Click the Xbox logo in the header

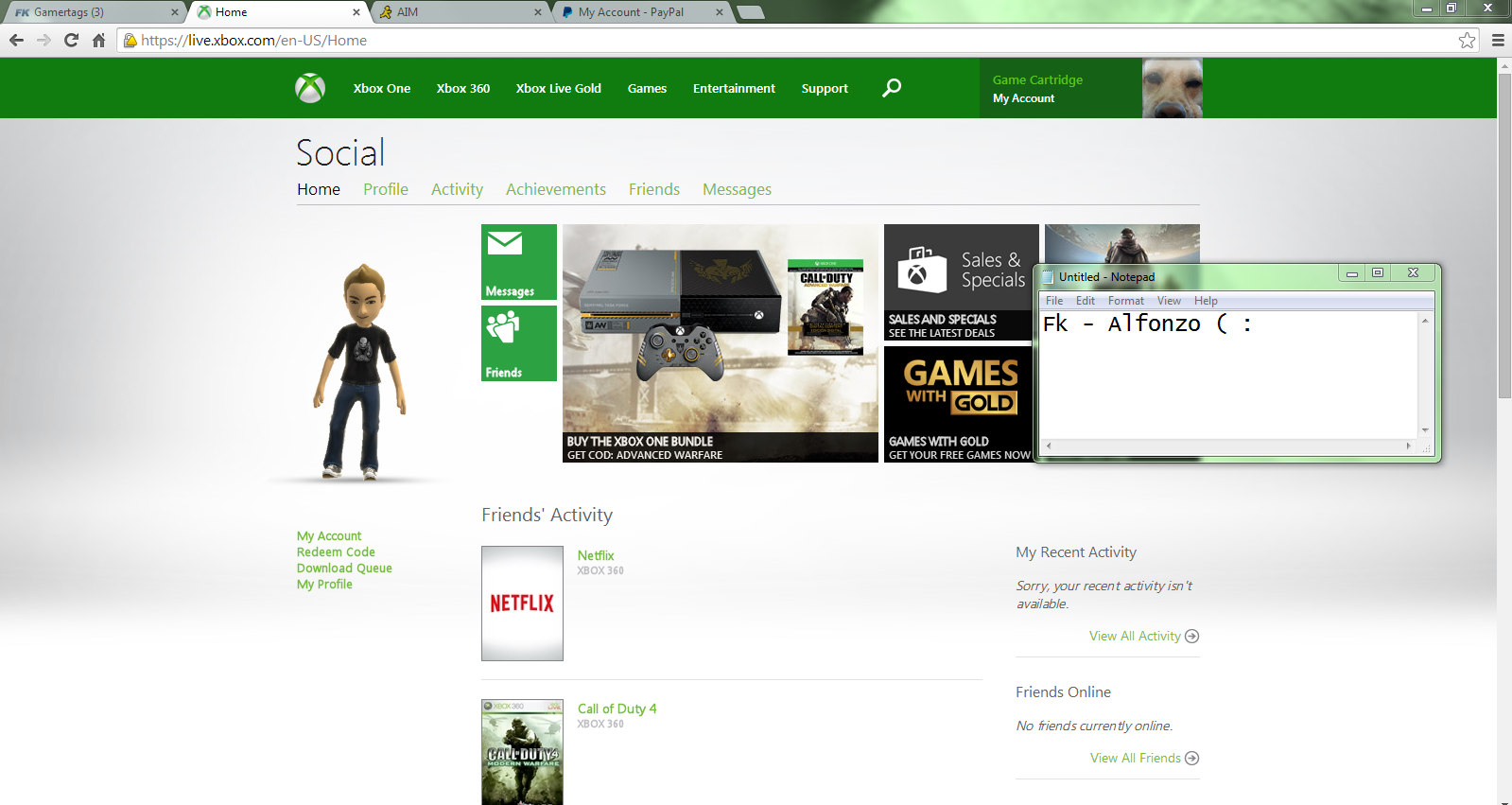(310, 88)
